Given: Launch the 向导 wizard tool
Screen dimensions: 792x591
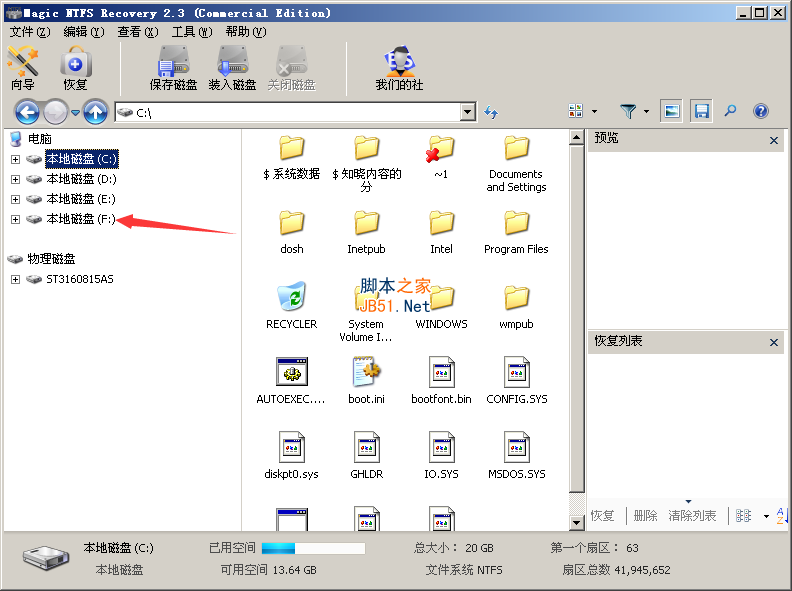Looking at the screenshot, I should 23,68.
